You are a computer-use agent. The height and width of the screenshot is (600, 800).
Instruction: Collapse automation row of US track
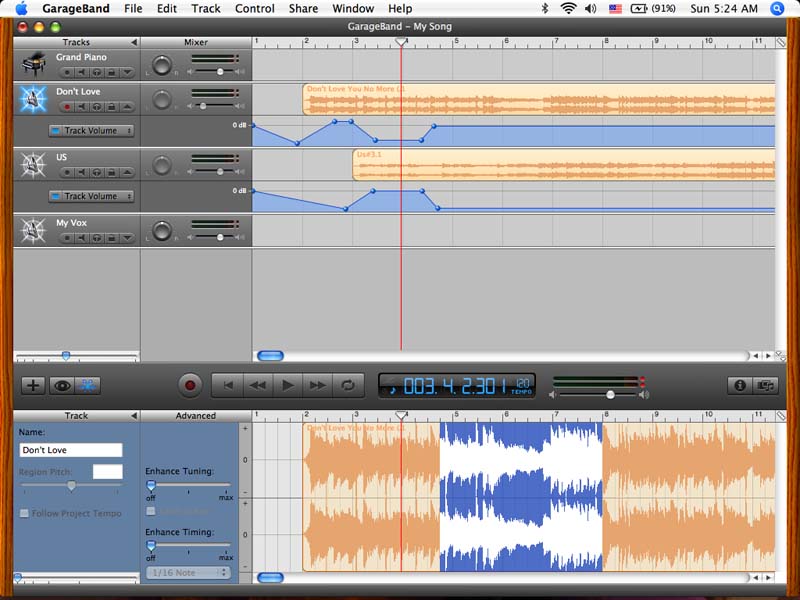click(127, 172)
